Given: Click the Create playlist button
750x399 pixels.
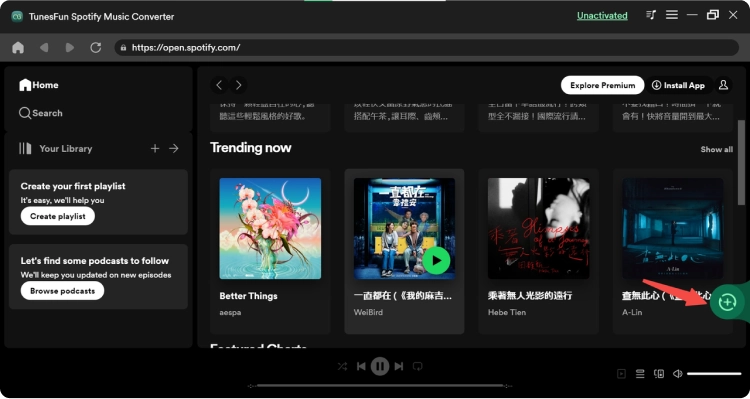Looking at the screenshot, I should 58,216.
